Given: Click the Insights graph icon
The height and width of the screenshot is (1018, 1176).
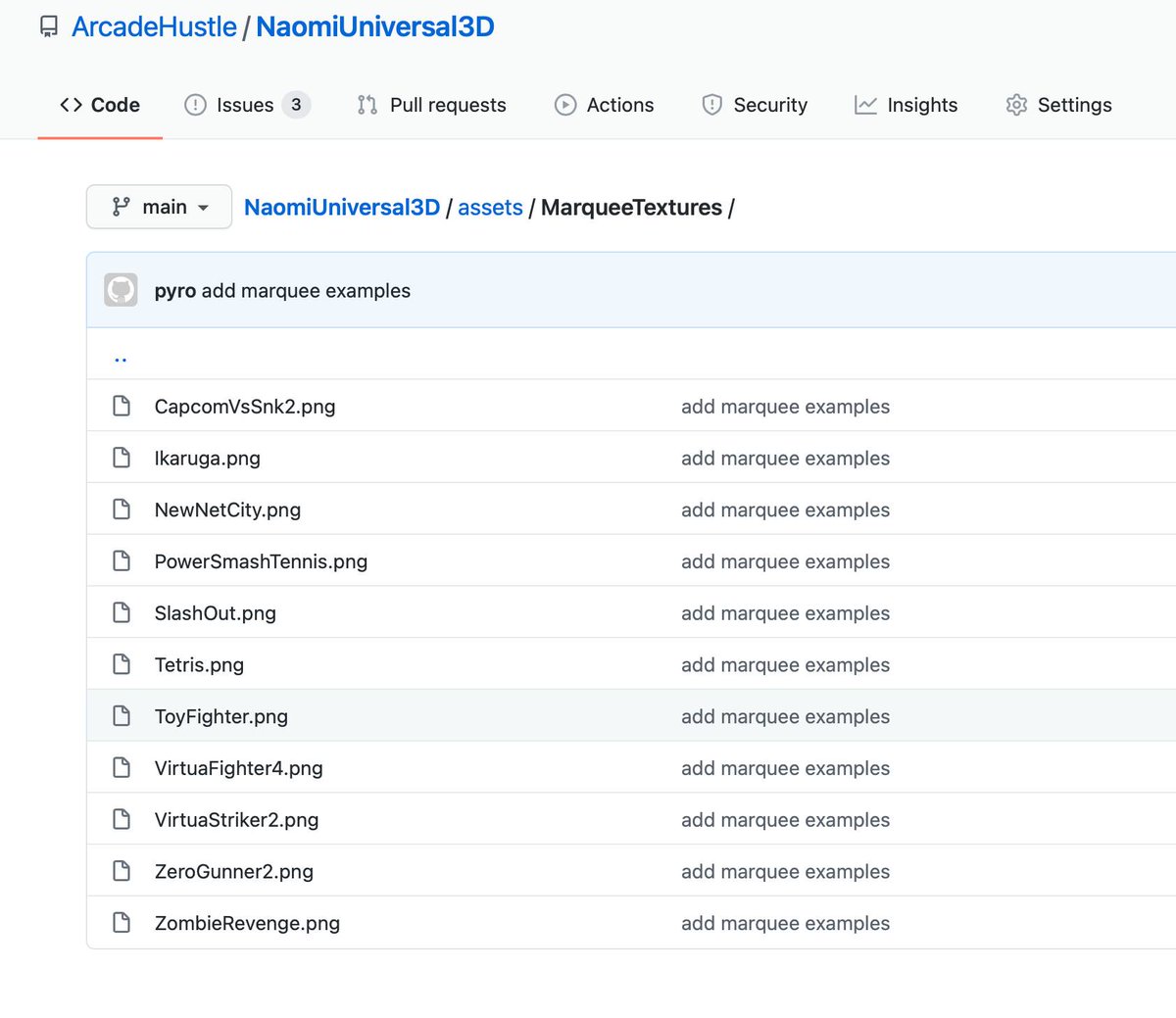Looking at the screenshot, I should coord(865,105).
